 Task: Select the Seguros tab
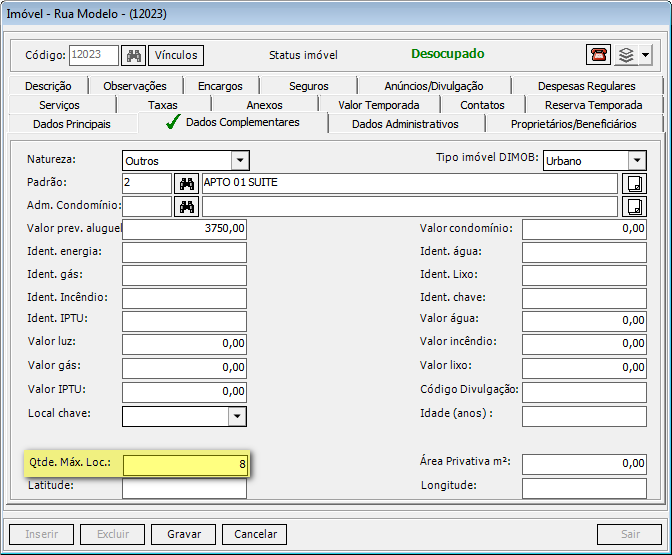tap(309, 86)
